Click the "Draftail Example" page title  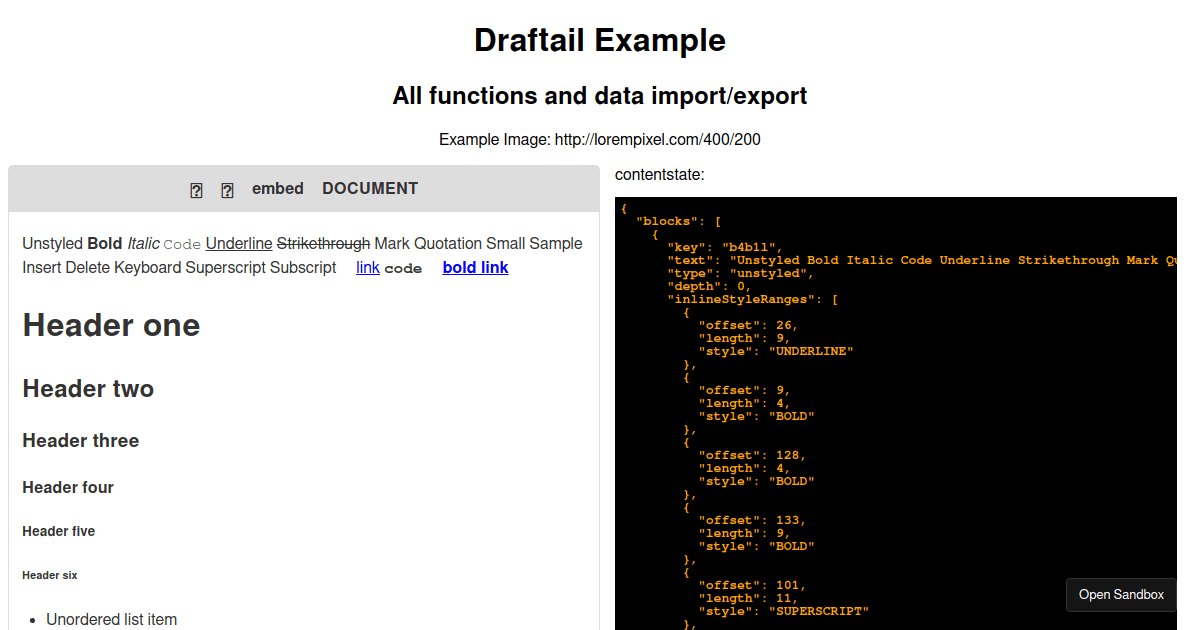pos(600,40)
